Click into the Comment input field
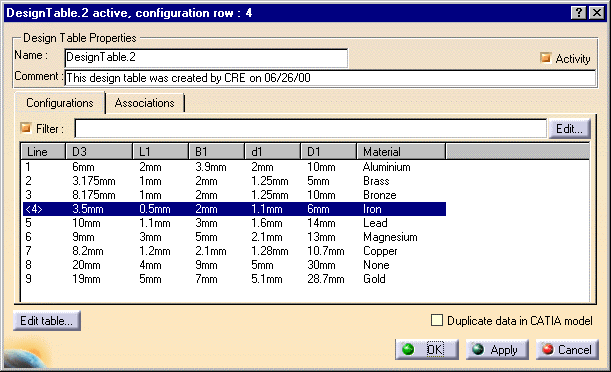This screenshot has height=372, width=611. point(330,78)
